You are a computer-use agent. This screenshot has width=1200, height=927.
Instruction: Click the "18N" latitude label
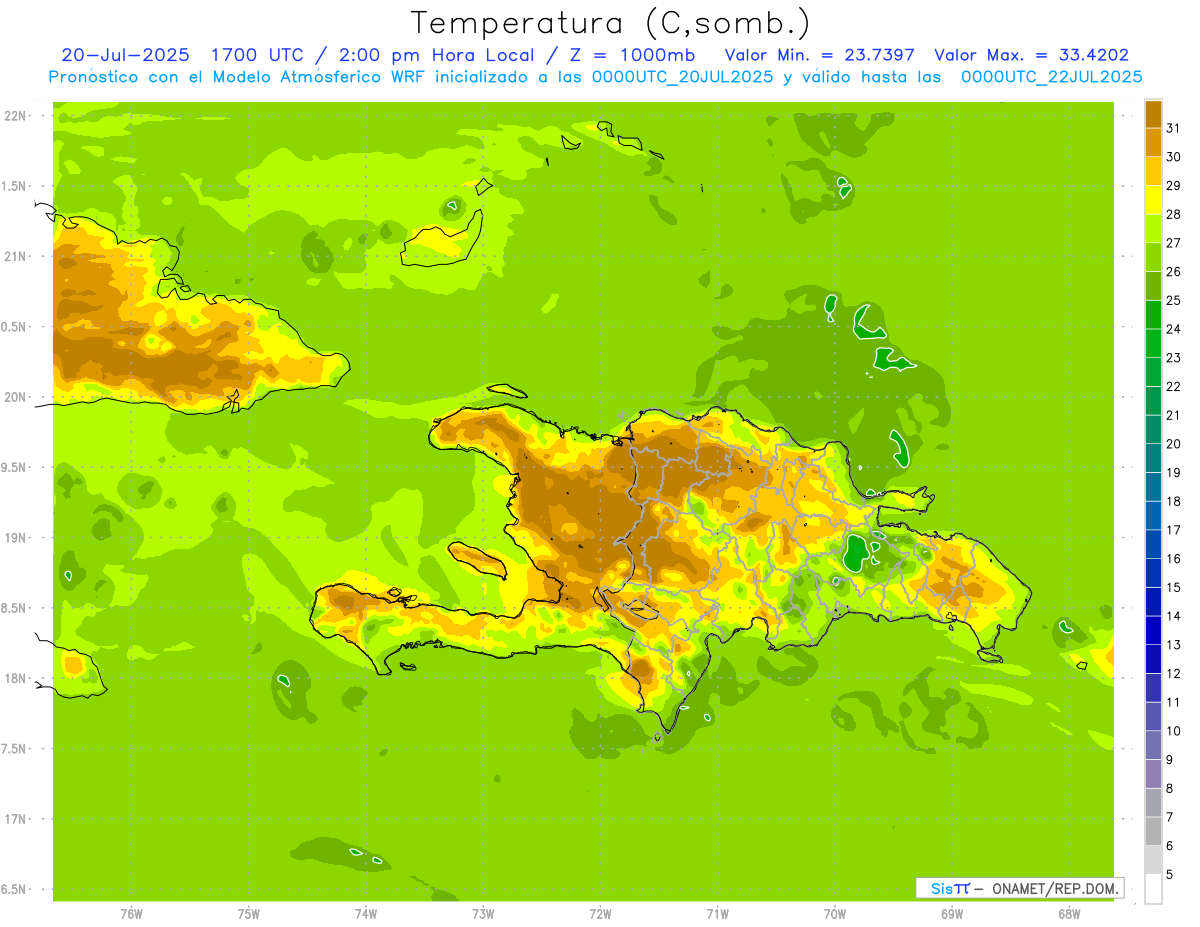click(x=16, y=678)
